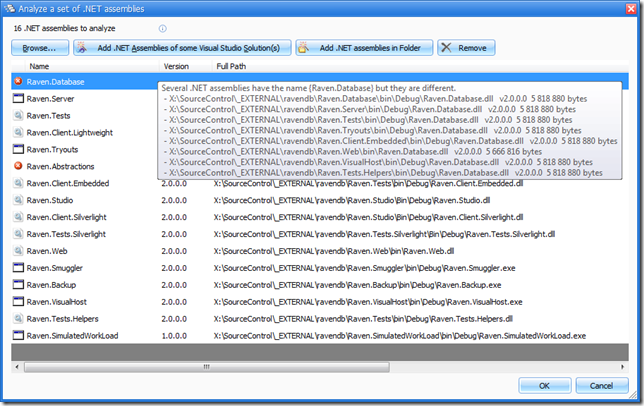
Task: Click the red error icon next to Raven.Database
Action: [x=18, y=81]
